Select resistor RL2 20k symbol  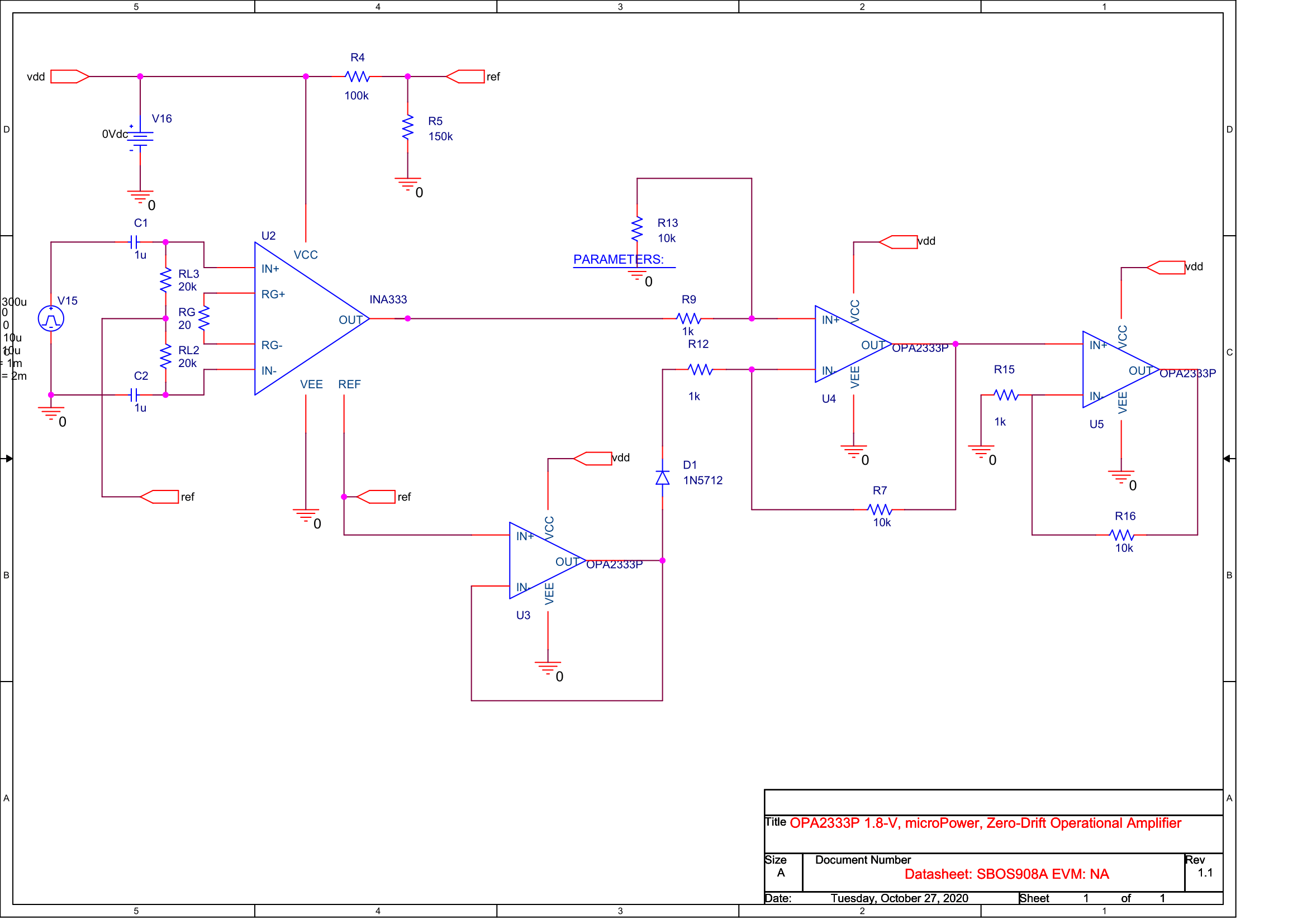click(165, 357)
